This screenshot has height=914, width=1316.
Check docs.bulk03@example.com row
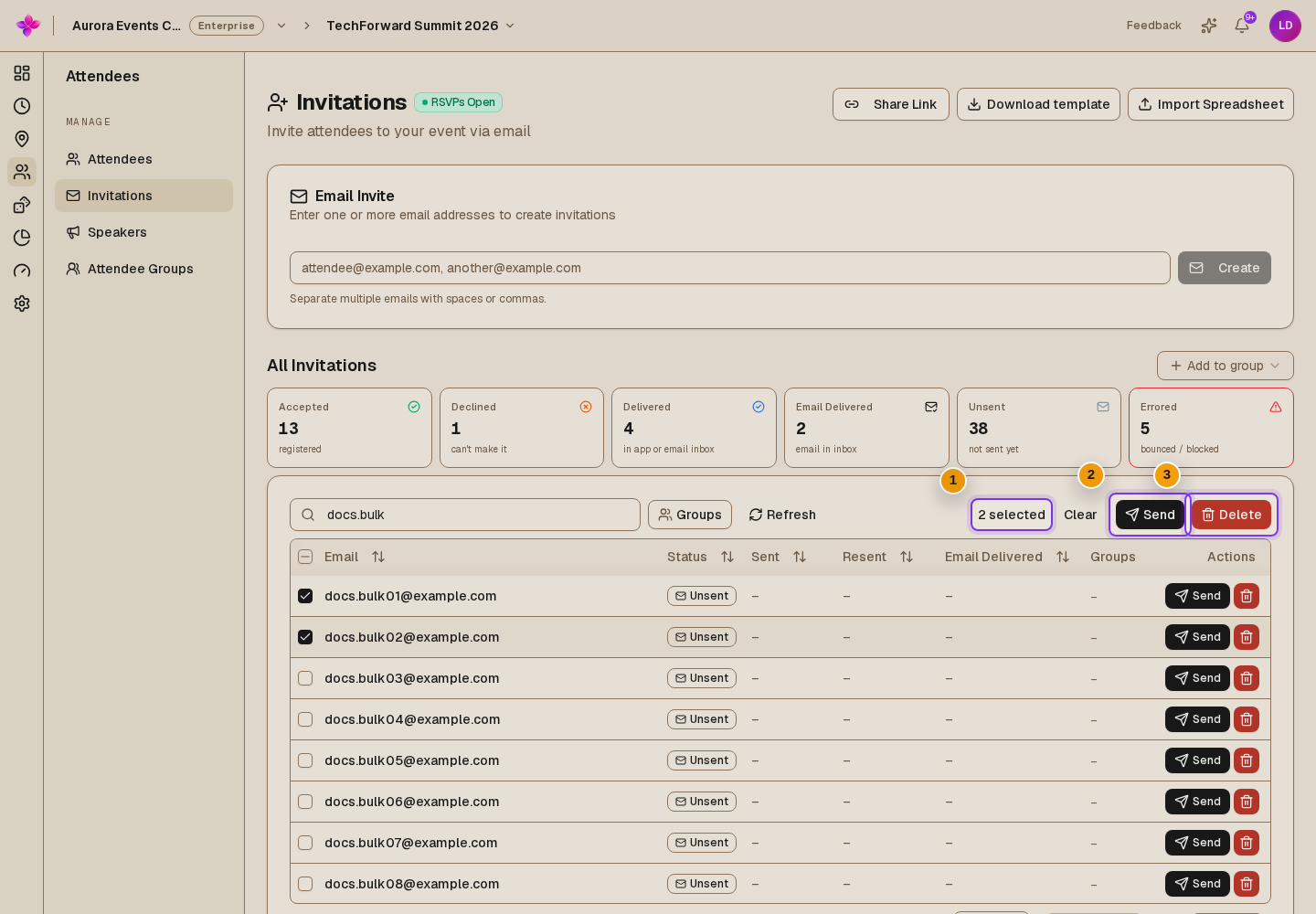point(305,678)
